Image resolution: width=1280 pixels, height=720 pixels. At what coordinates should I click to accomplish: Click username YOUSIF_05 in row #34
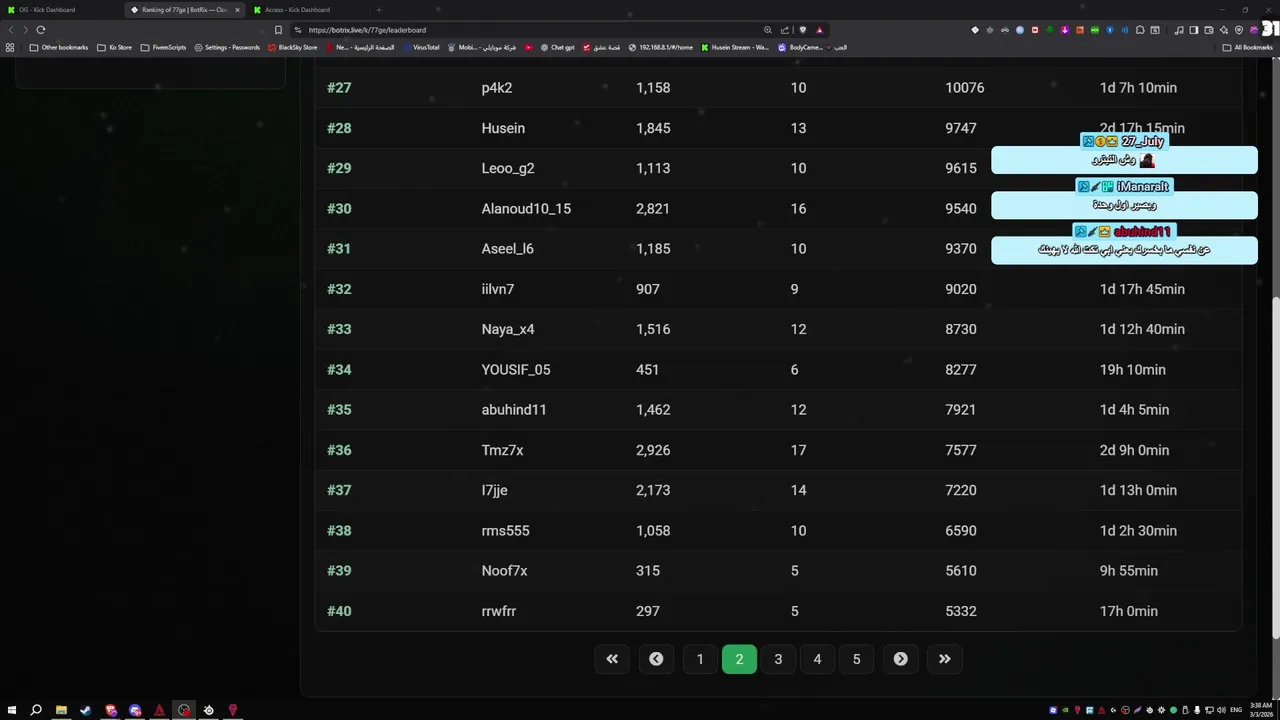click(x=516, y=369)
